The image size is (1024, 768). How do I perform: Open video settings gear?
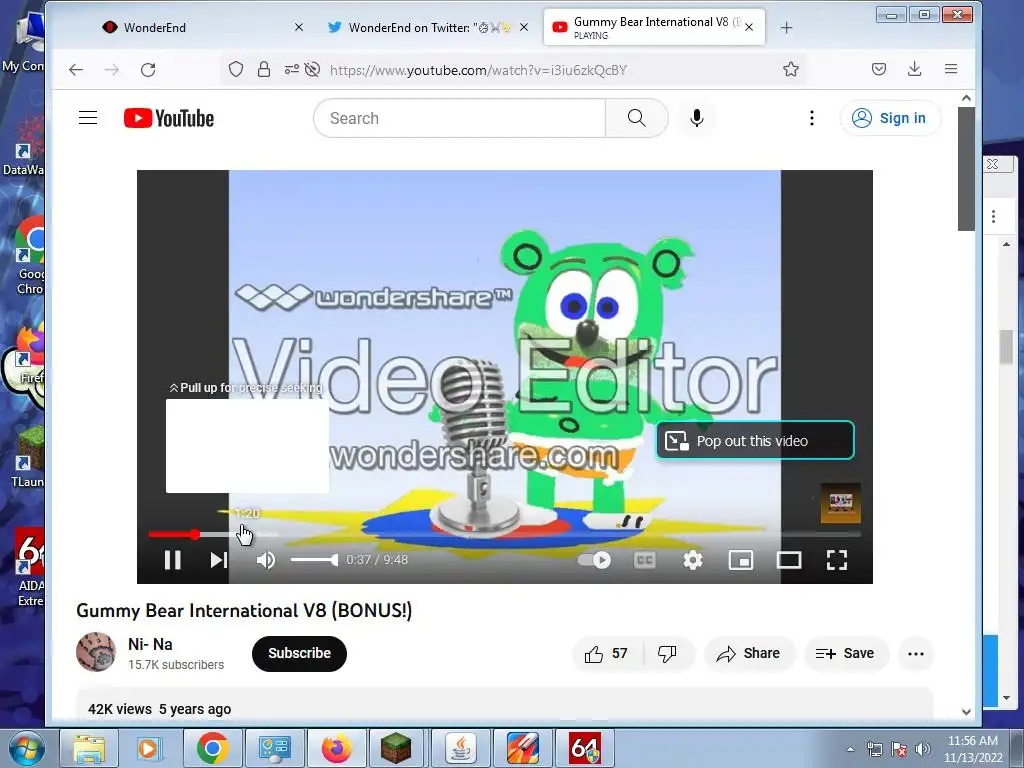click(693, 560)
